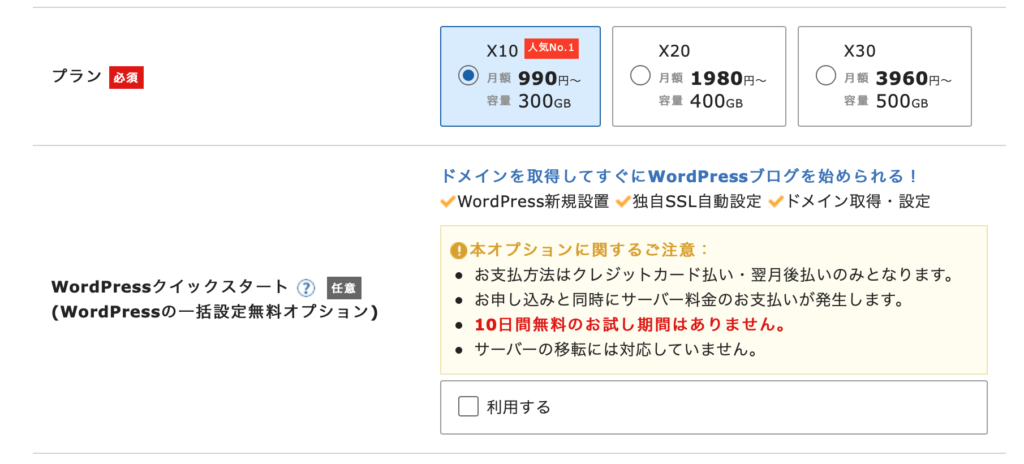
Task: Click the X20 monthly price 1980円
Action: point(728,79)
